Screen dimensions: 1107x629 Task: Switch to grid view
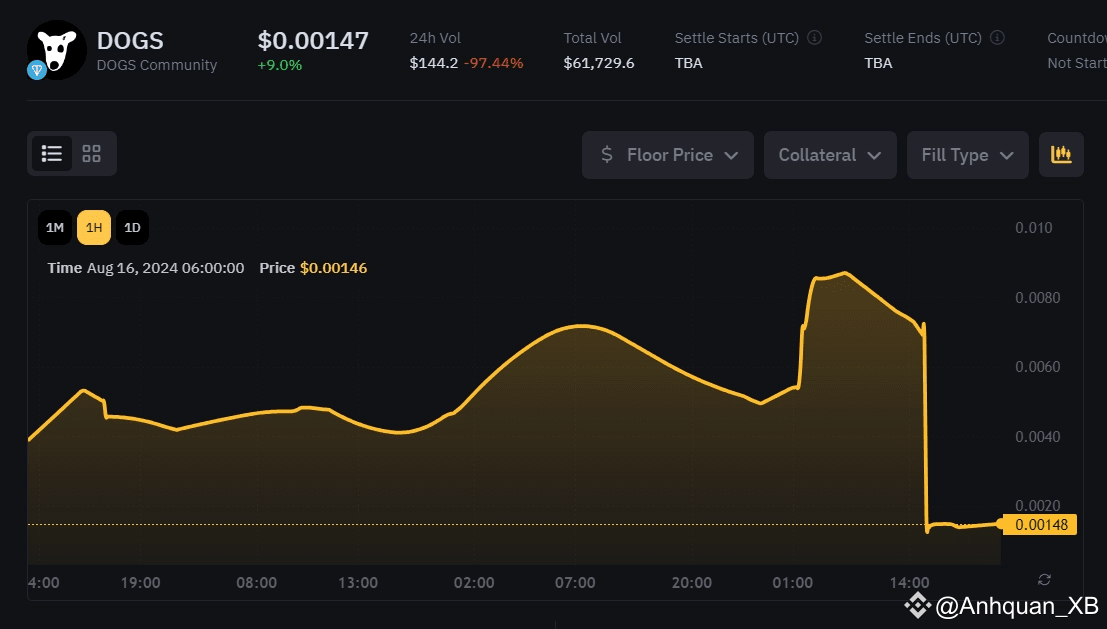pyautogui.click(x=92, y=154)
